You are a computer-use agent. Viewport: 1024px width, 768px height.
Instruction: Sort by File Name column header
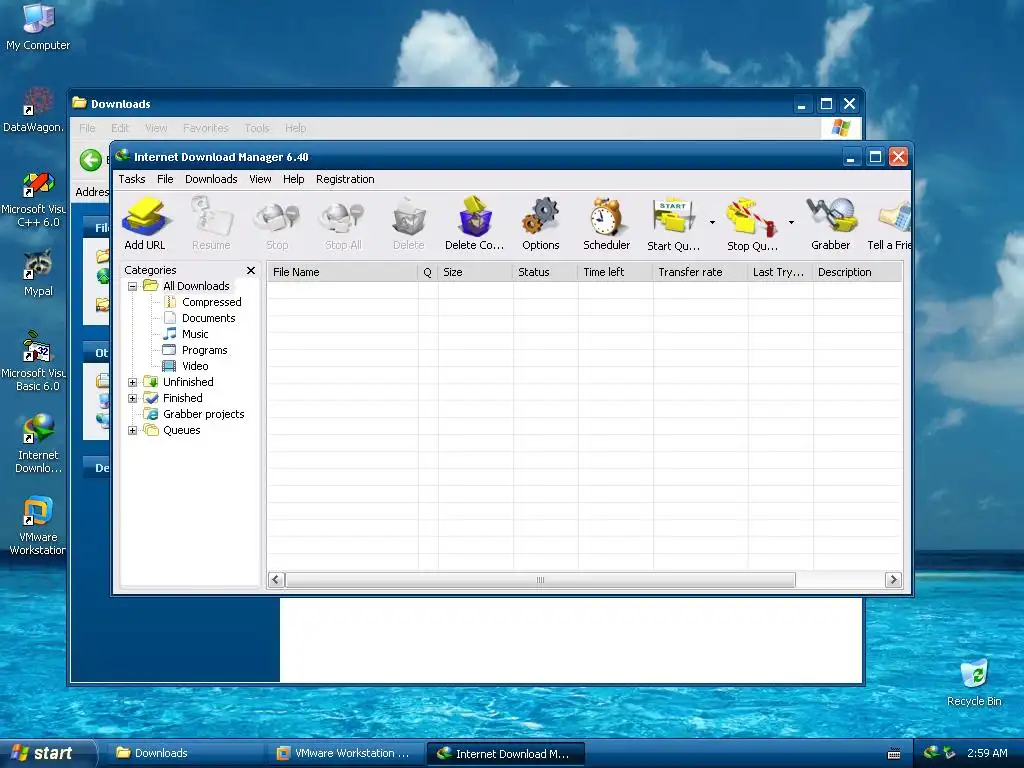coord(342,272)
